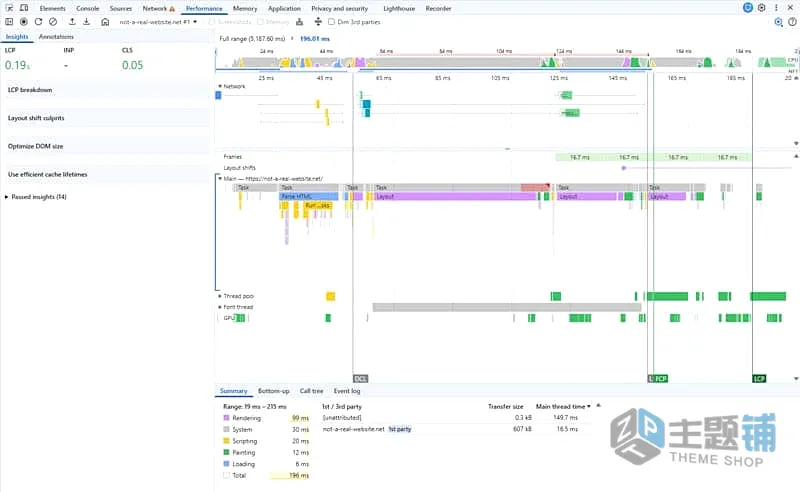Select the Insights sidebar tab
The height and width of the screenshot is (492, 800).
pyautogui.click(x=17, y=37)
